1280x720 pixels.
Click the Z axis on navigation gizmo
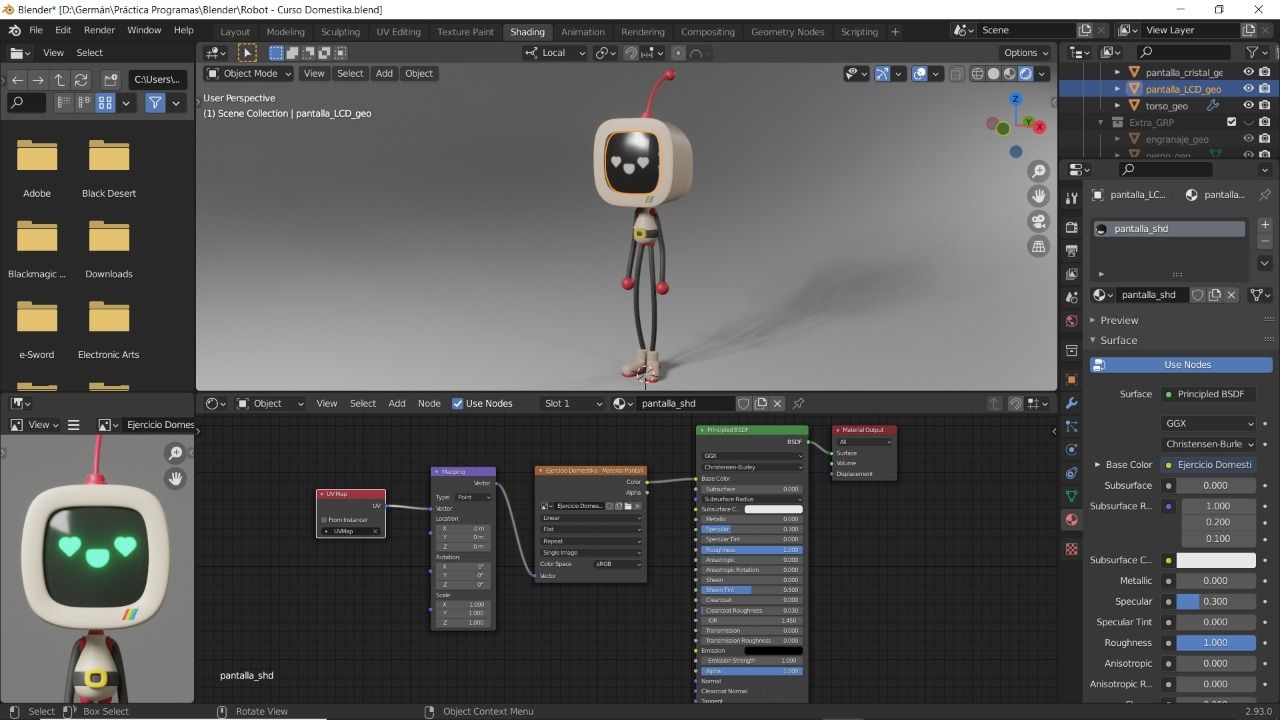click(1015, 99)
